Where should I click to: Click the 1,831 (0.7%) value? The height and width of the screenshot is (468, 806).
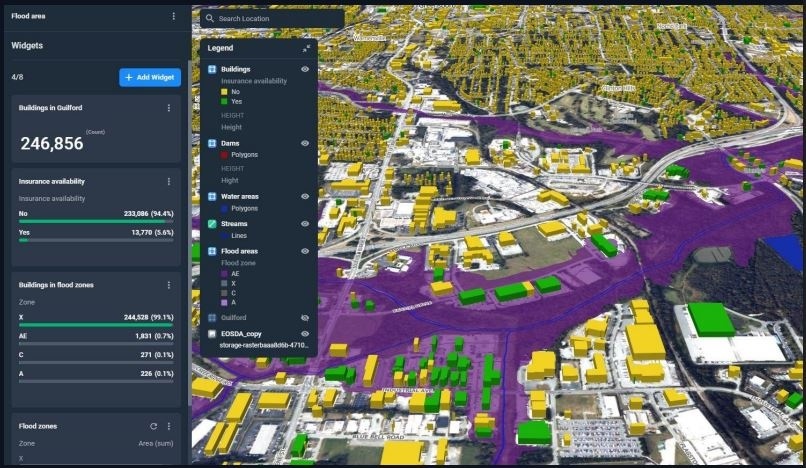(x=154, y=336)
